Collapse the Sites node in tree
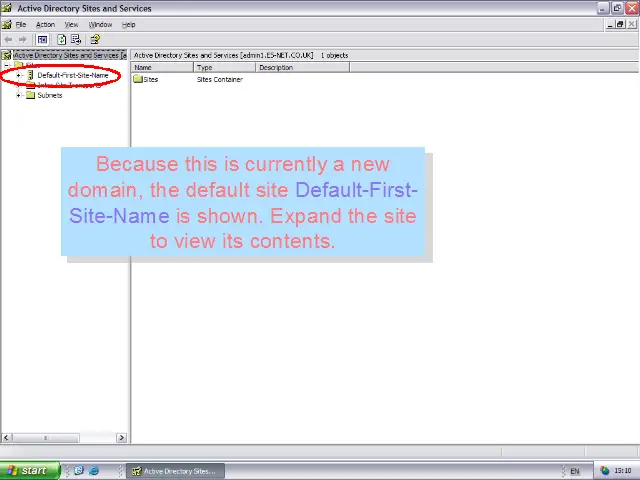 pyautogui.click(x=7, y=65)
